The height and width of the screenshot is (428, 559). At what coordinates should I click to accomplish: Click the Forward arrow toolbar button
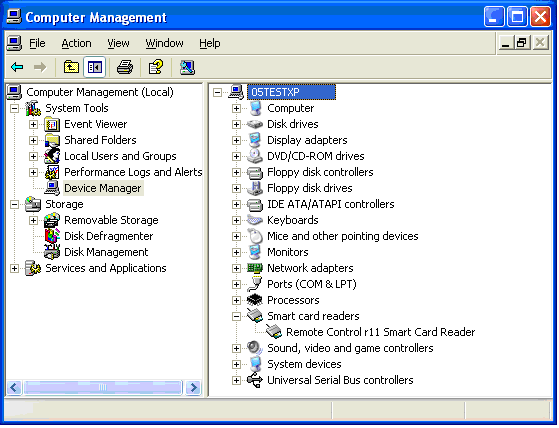coord(40,67)
